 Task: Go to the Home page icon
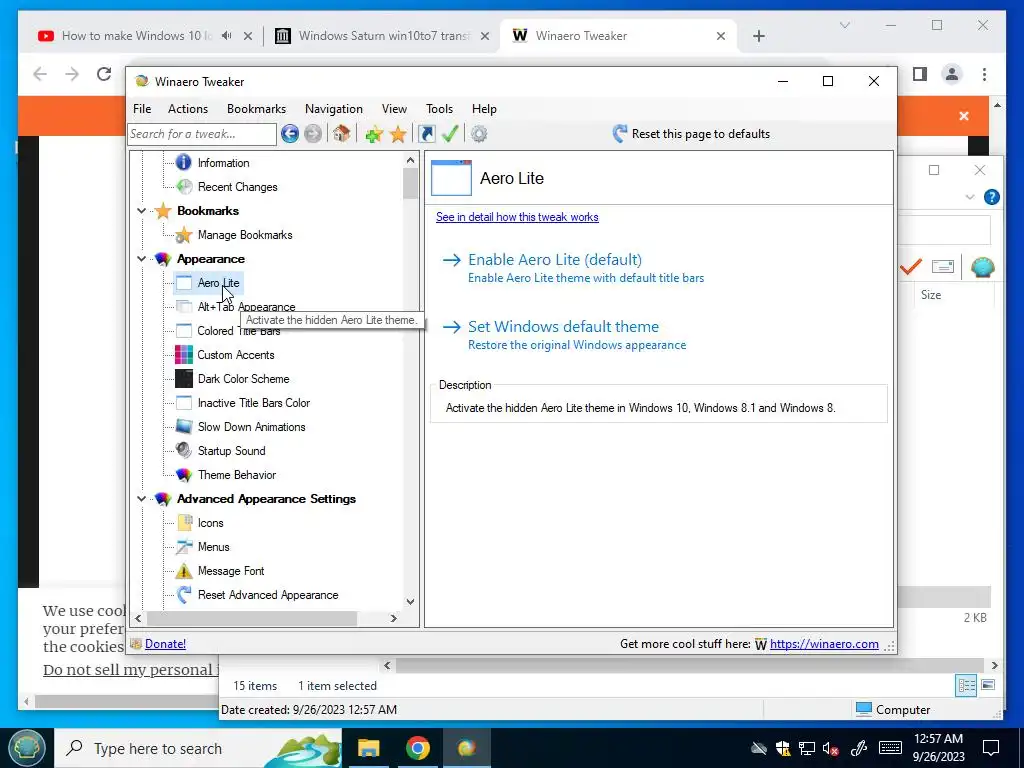click(x=341, y=133)
